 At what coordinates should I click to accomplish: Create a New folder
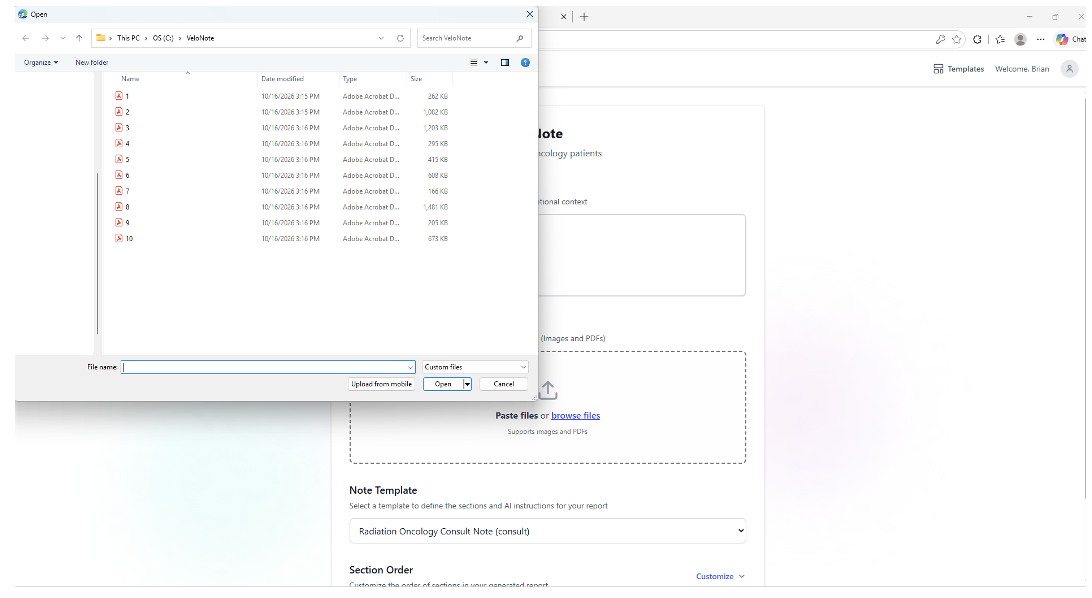click(x=91, y=63)
